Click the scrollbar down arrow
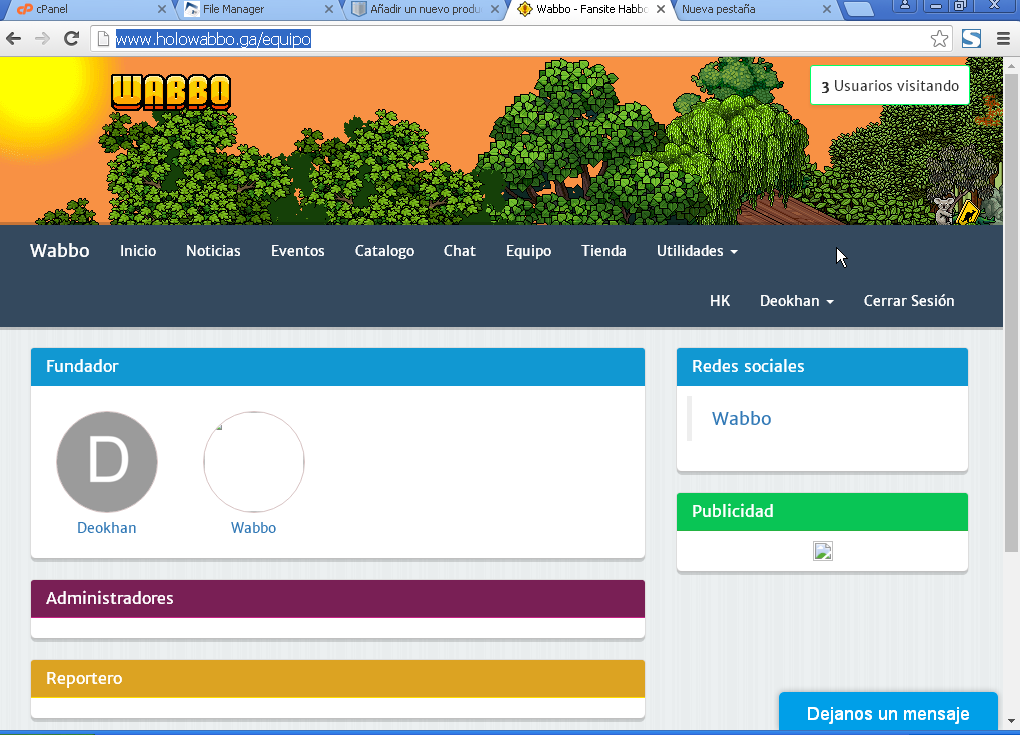The image size is (1020, 735). (1011, 721)
